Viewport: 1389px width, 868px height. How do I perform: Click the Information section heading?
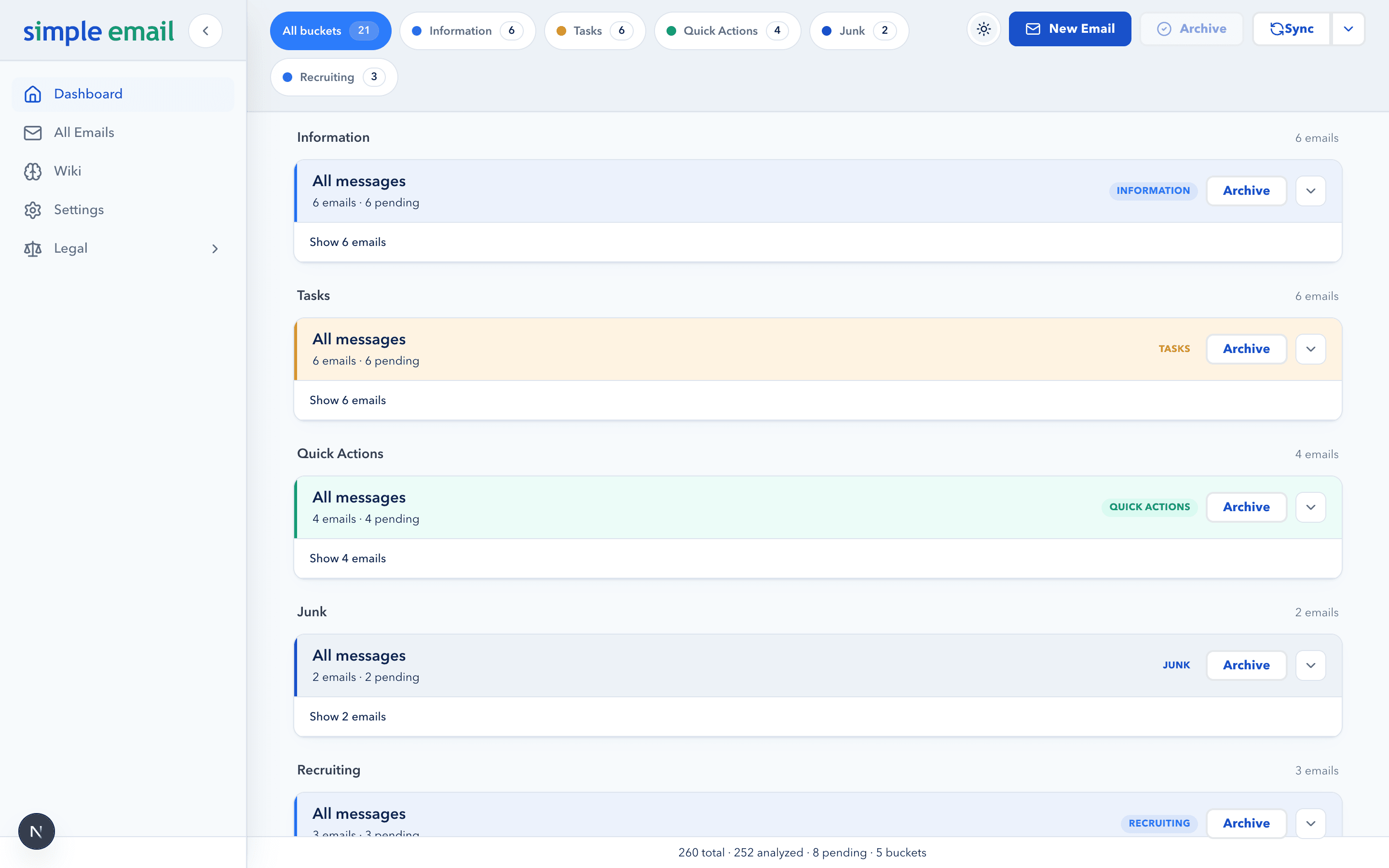pos(333,137)
